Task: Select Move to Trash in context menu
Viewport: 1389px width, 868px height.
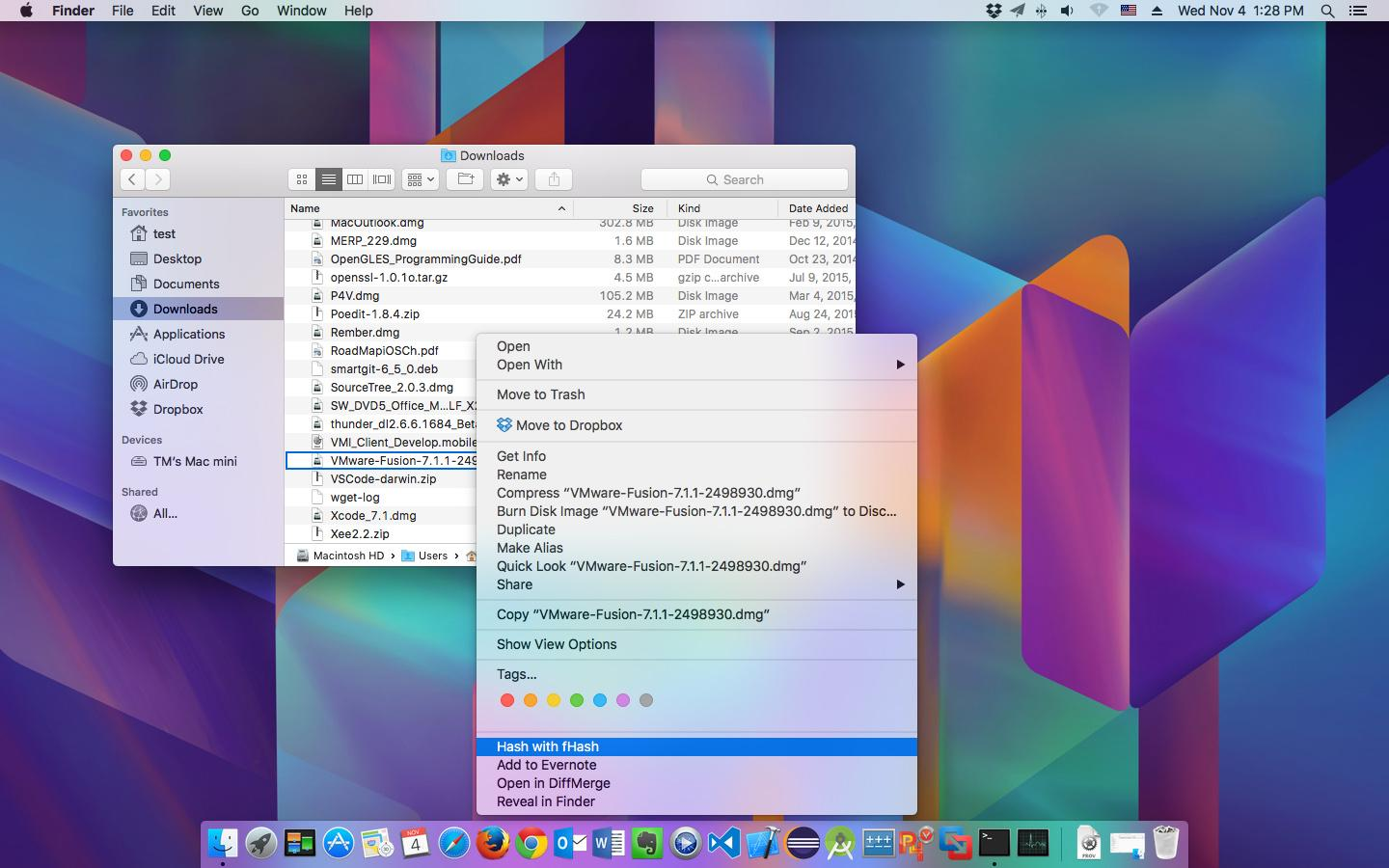Action: pyautogui.click(x=540, y=394)
